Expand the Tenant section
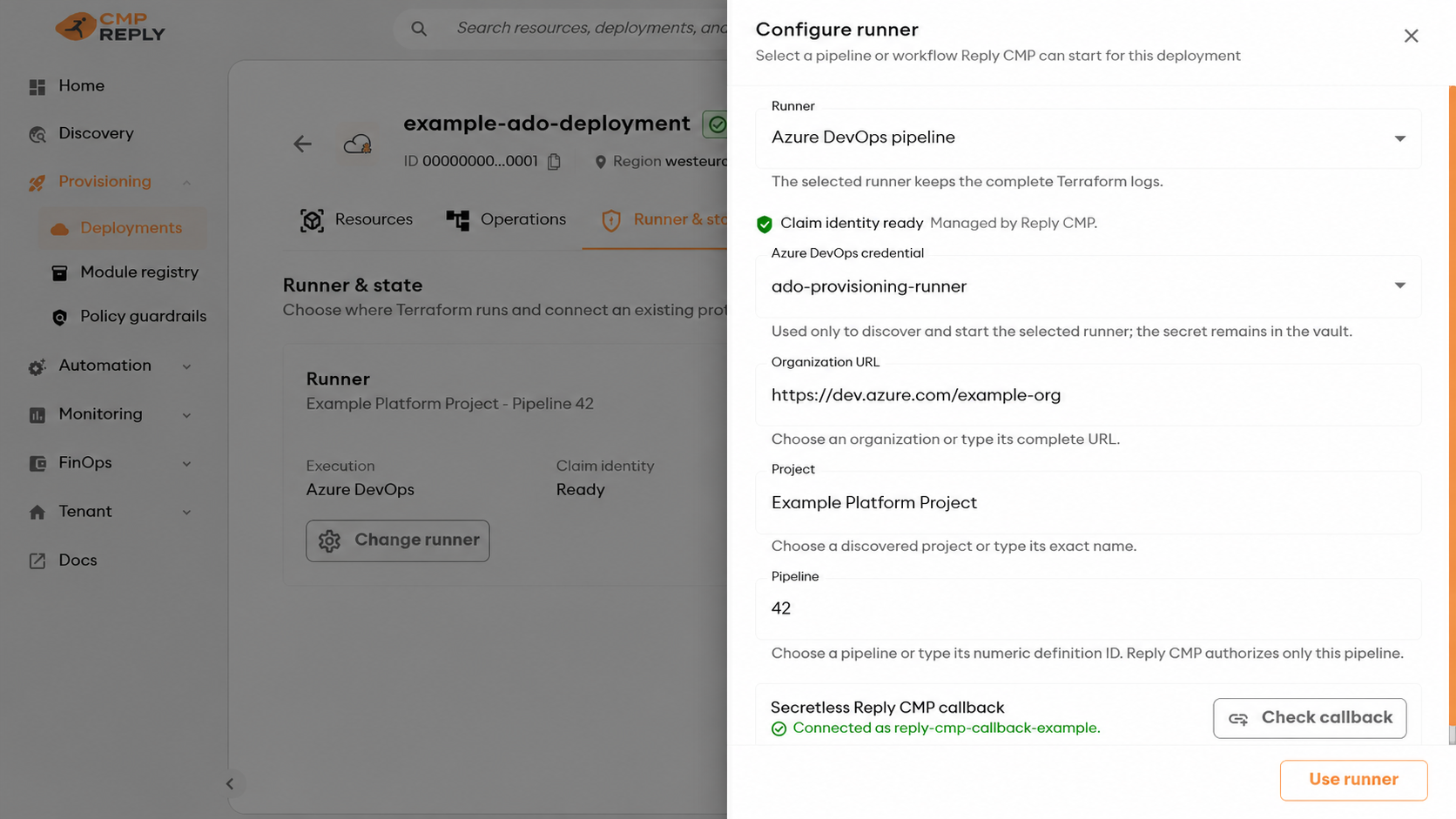The height and width of the screenshot is (819, 1456). click(x=186, y=513)
